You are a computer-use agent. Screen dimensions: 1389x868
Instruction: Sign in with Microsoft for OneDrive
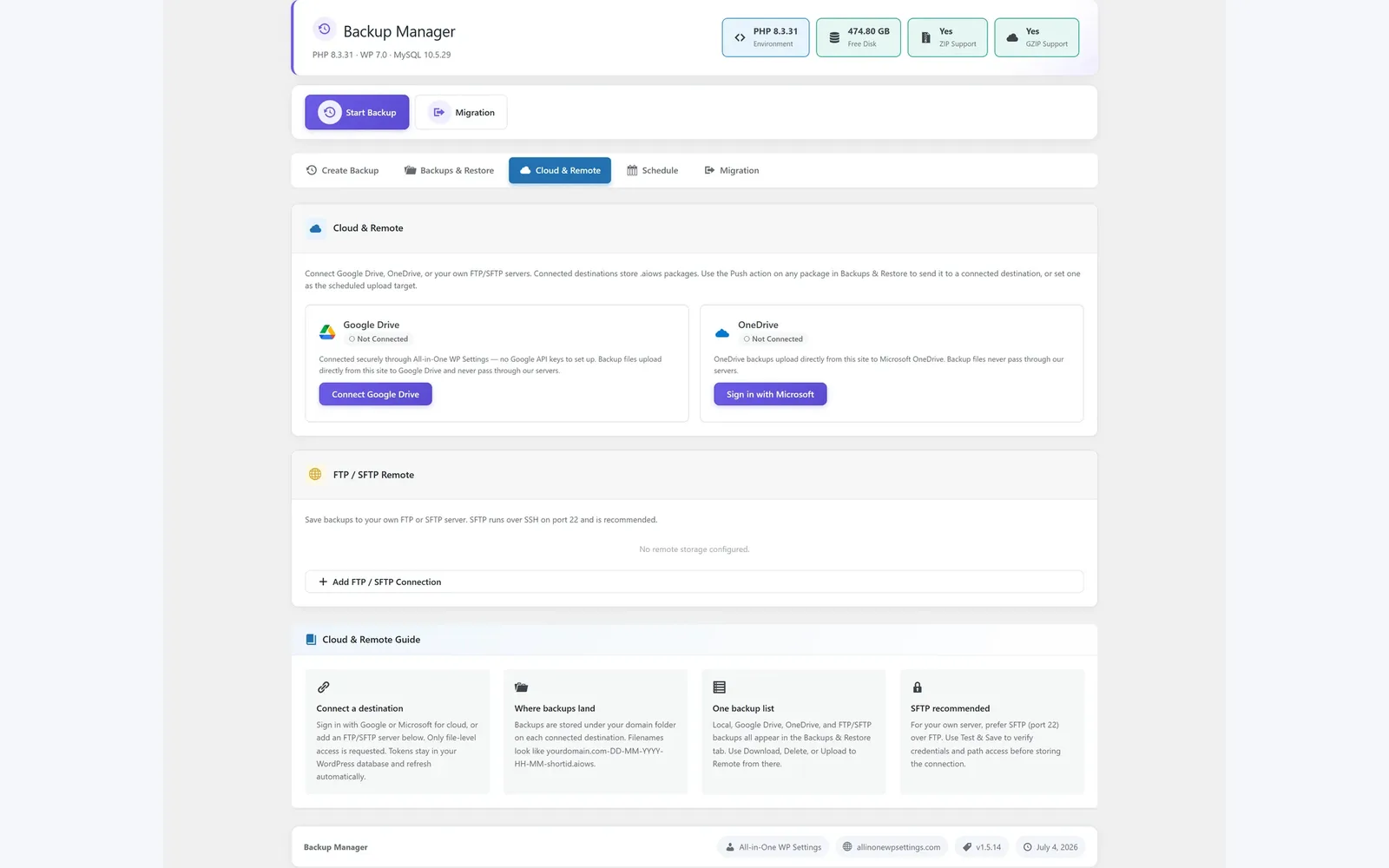[x=770, y=394]
